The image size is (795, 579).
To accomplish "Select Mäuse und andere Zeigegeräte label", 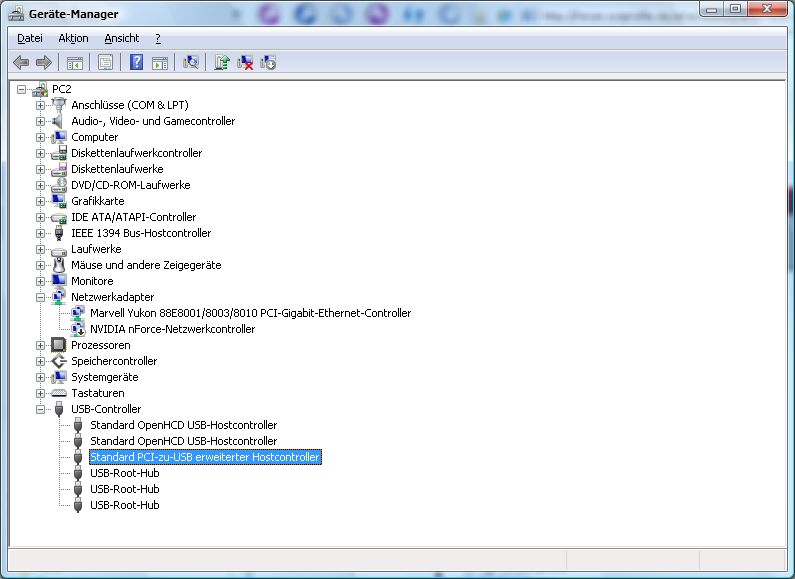I will [x=146, y=265].
